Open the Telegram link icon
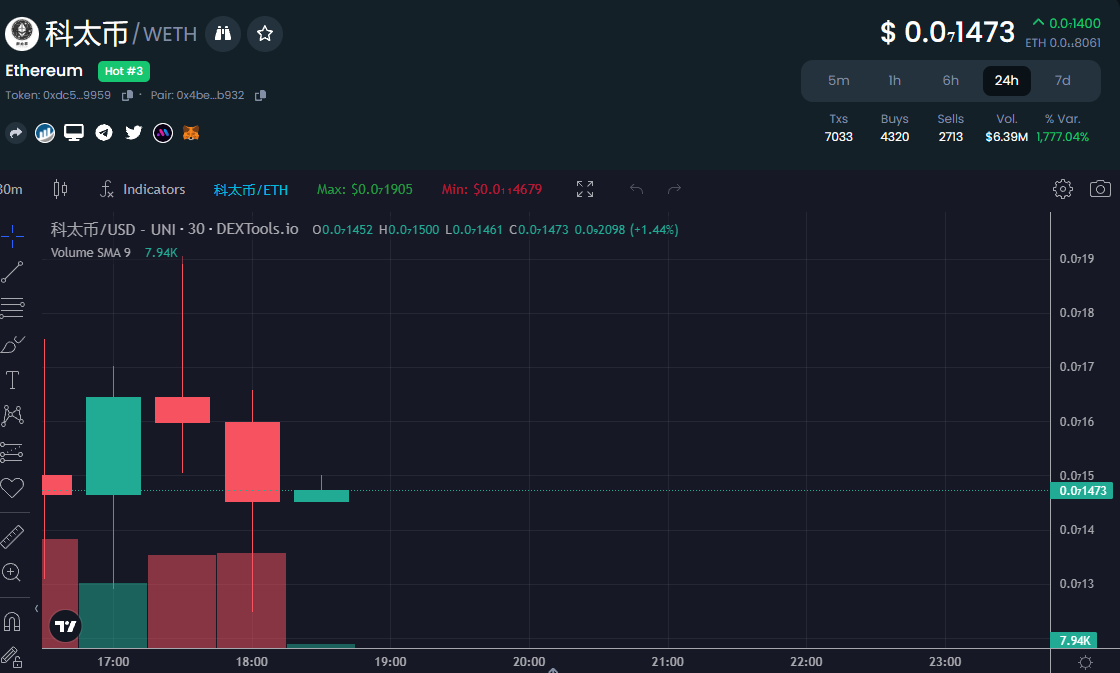This screenshot has width=1120, height=673. [x=104, y=133]
